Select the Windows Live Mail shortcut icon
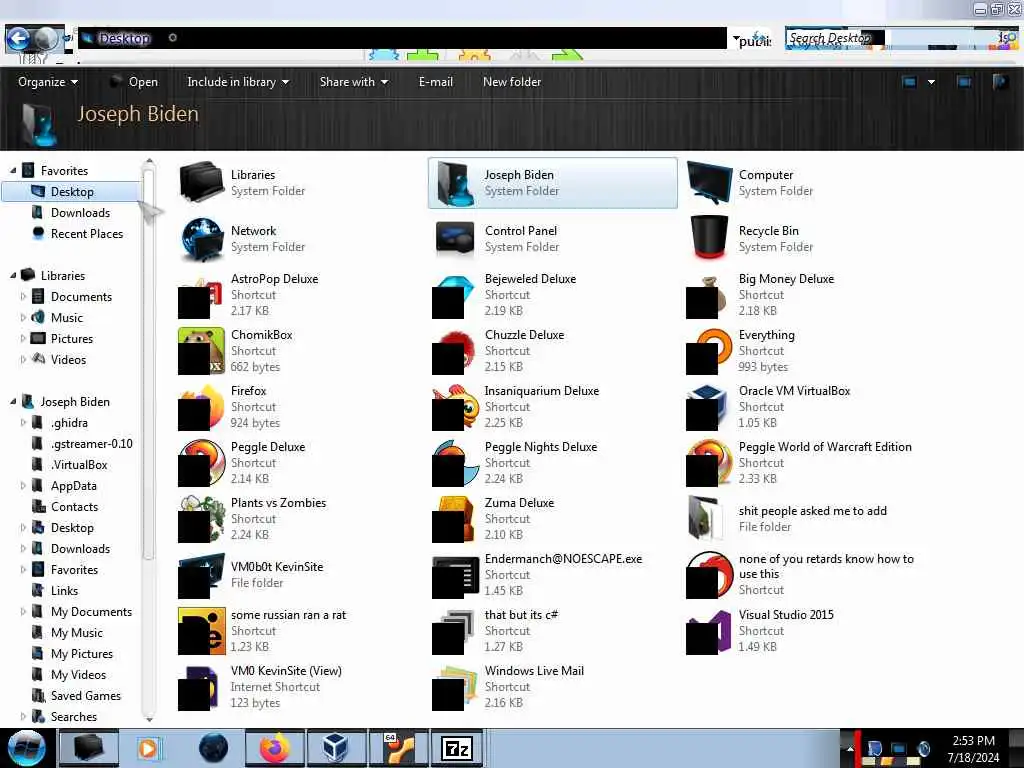This screenshot has height=768, width=1024. (x=455, y=687)
